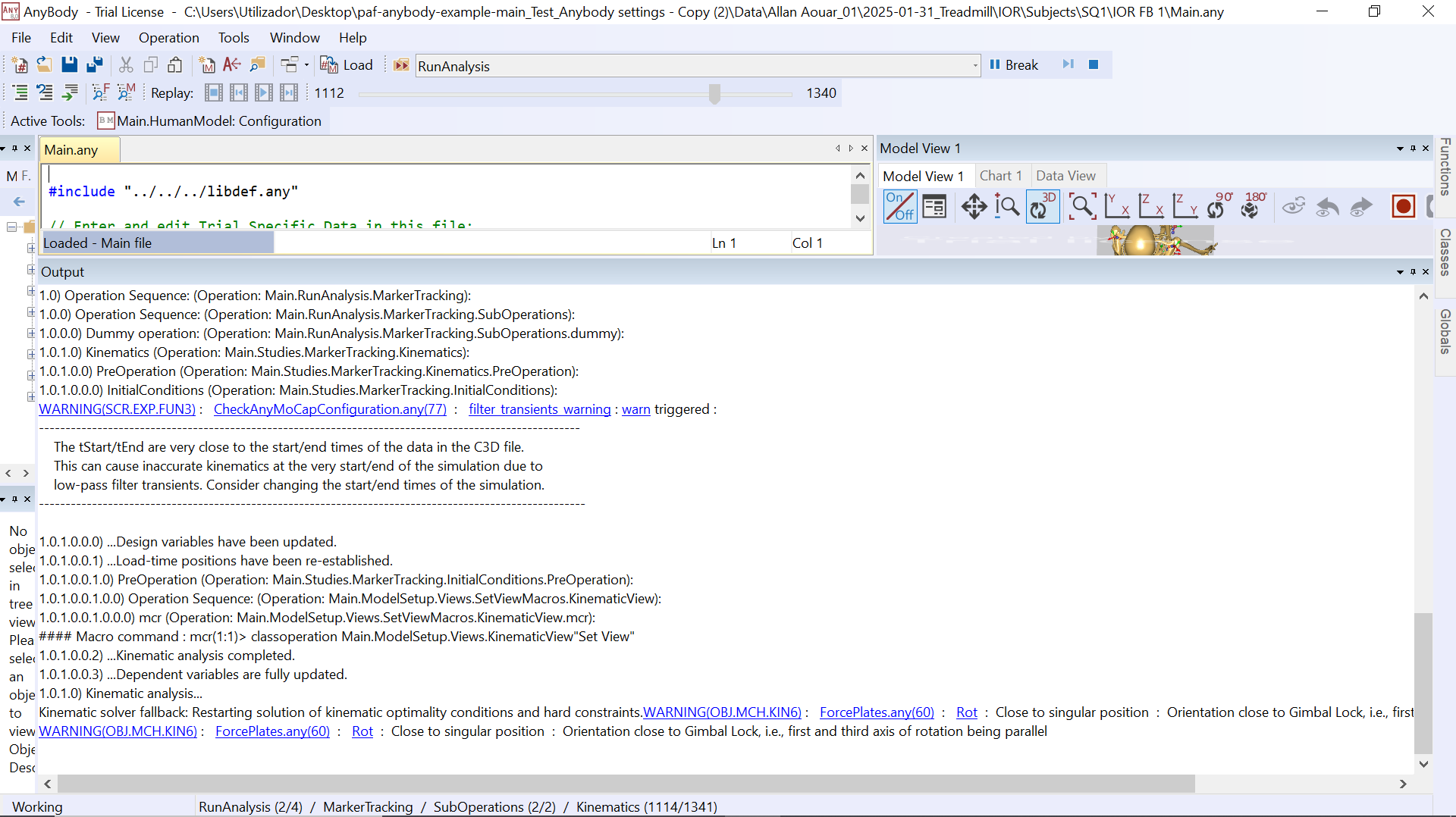Toggle Model View On/Off button
Image resolution: width=1456 pixels, height=817 pixels.
click(900, 206)
